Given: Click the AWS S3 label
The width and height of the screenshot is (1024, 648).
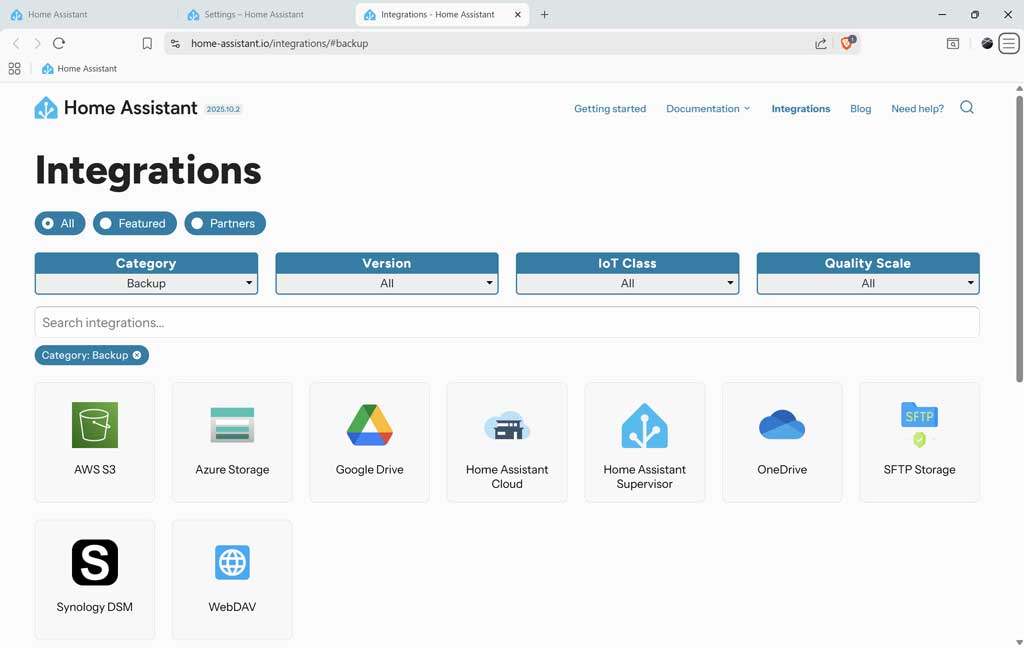Looking at the screenshot, I should [x=95, y=469].
